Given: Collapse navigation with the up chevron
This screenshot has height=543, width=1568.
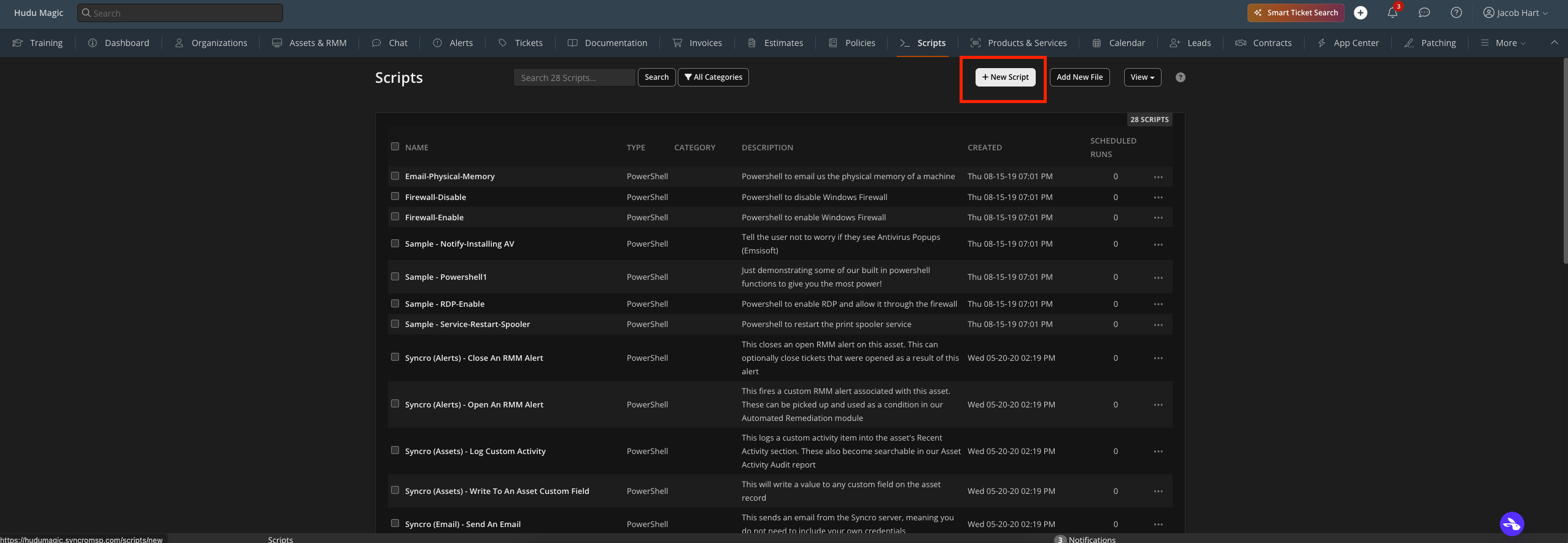Looking at the screenshot, I should pos(1554,42).
